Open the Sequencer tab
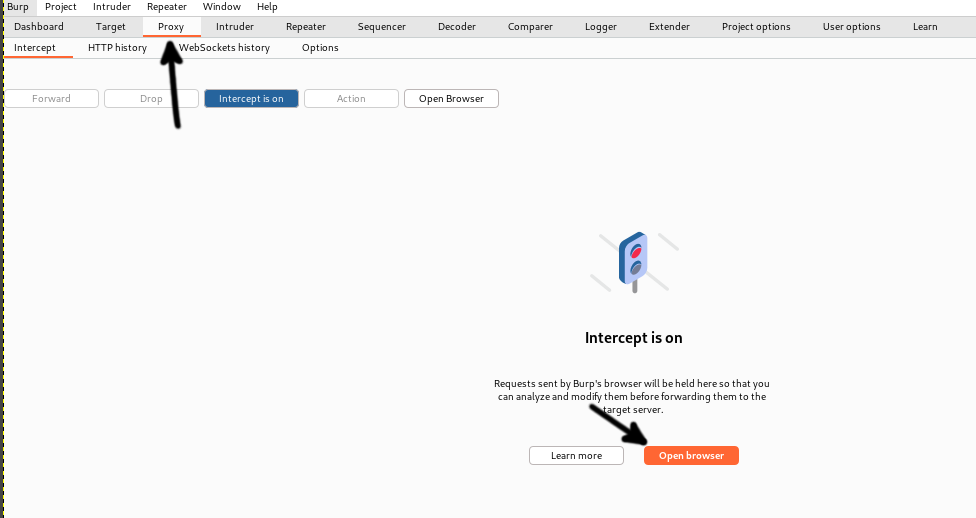Viewport: 976px width, 518px height. click(382, 27)
